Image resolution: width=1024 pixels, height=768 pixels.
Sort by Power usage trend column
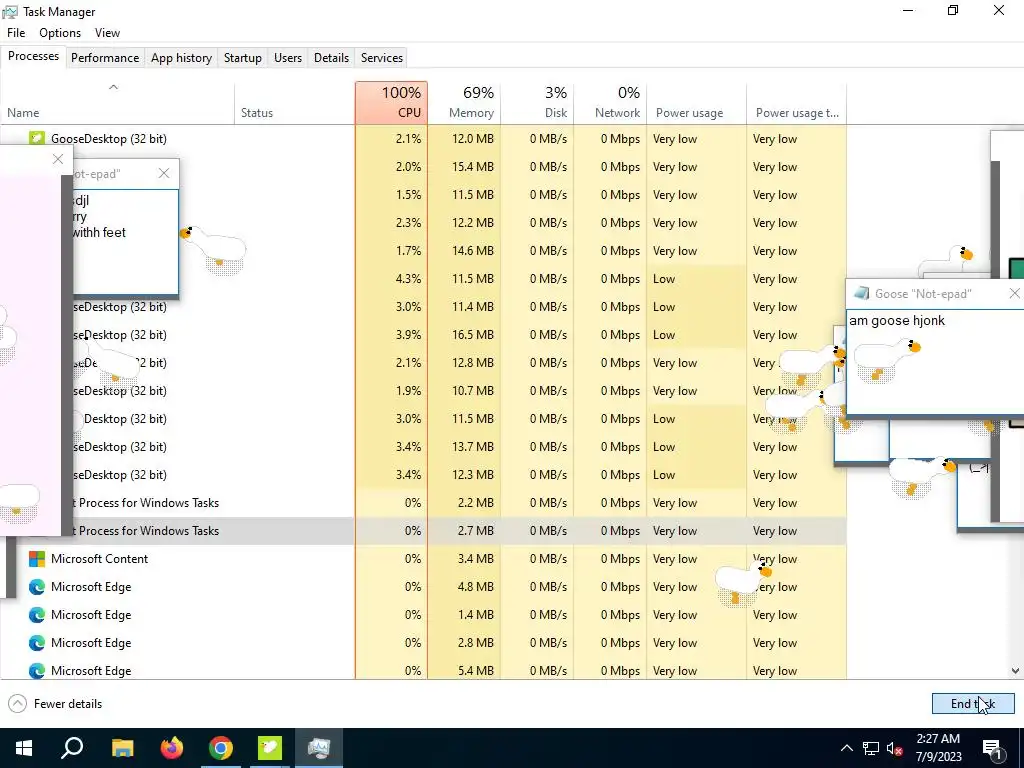click(x=797, y=103)
